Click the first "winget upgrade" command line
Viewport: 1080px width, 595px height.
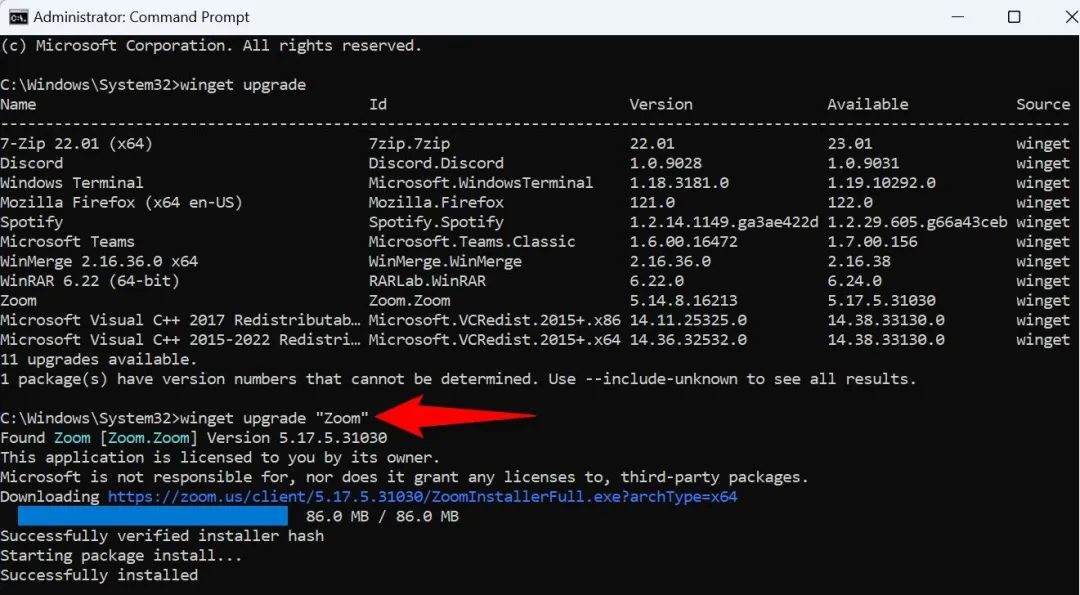(153, 85)
